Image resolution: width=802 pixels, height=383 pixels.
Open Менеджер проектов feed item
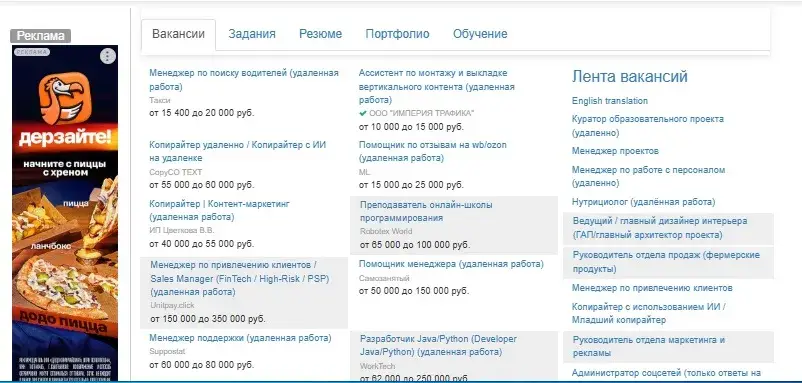coord(615,151)
